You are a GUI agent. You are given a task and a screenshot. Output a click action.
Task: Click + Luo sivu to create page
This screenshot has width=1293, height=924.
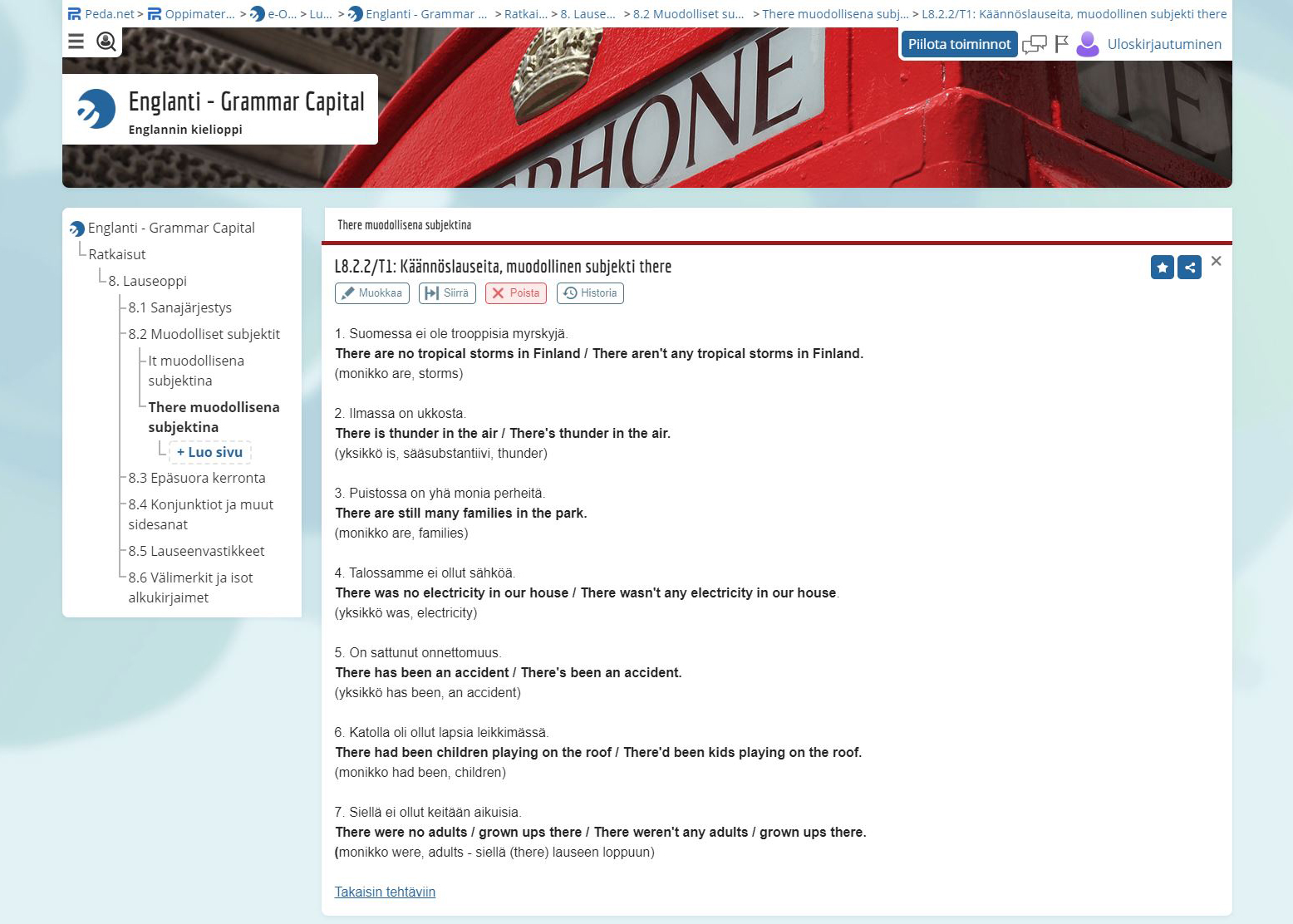point(209,452)
